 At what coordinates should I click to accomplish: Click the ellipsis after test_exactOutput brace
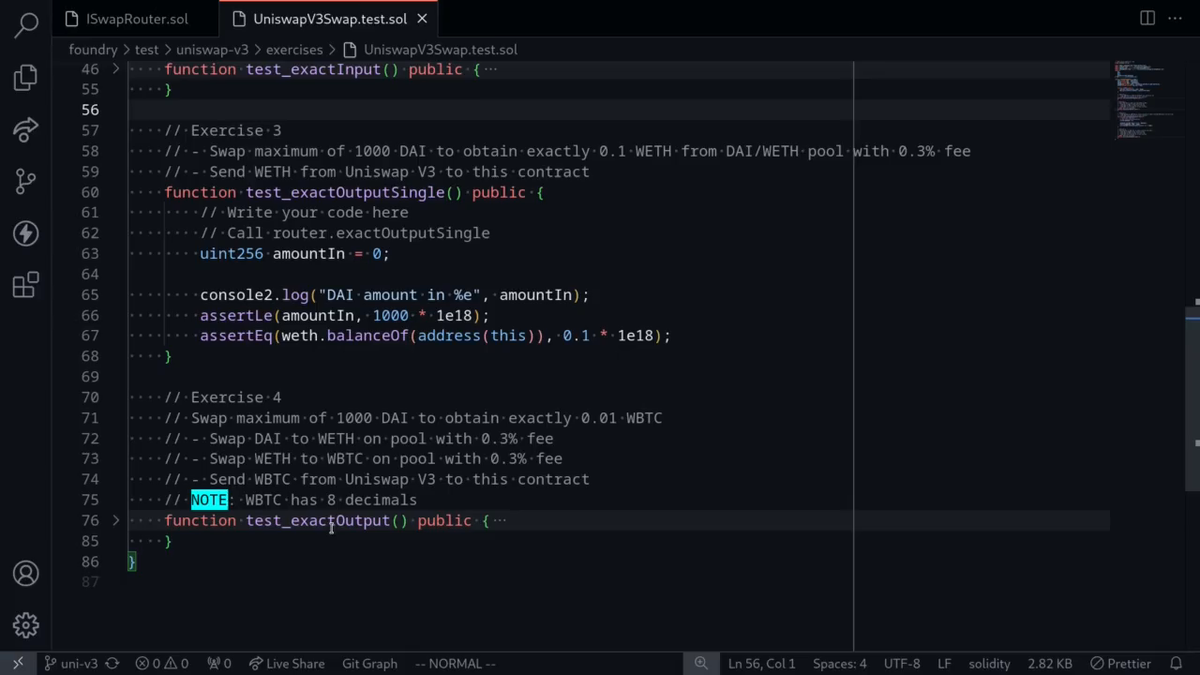[499, 520]
